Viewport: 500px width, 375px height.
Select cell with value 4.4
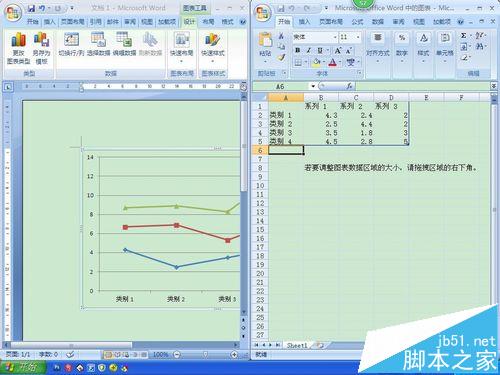point(356,124)
